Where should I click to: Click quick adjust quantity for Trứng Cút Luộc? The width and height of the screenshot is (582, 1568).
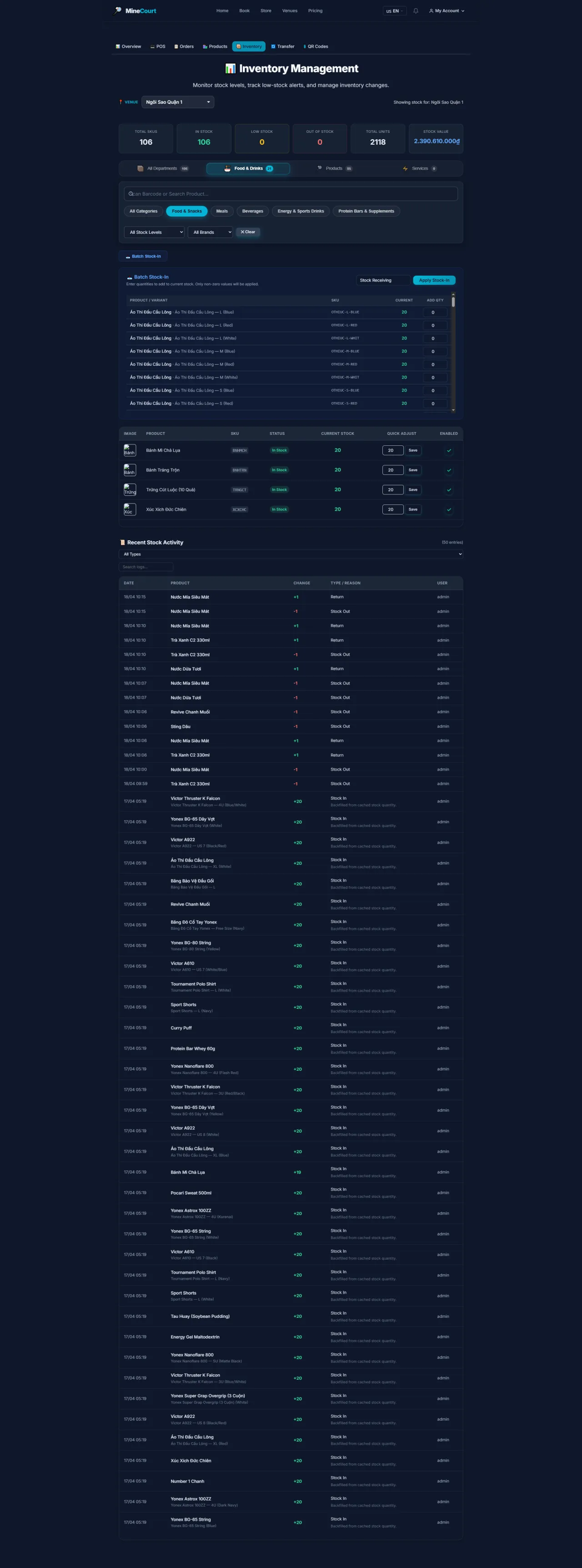(x=392, y=490)
